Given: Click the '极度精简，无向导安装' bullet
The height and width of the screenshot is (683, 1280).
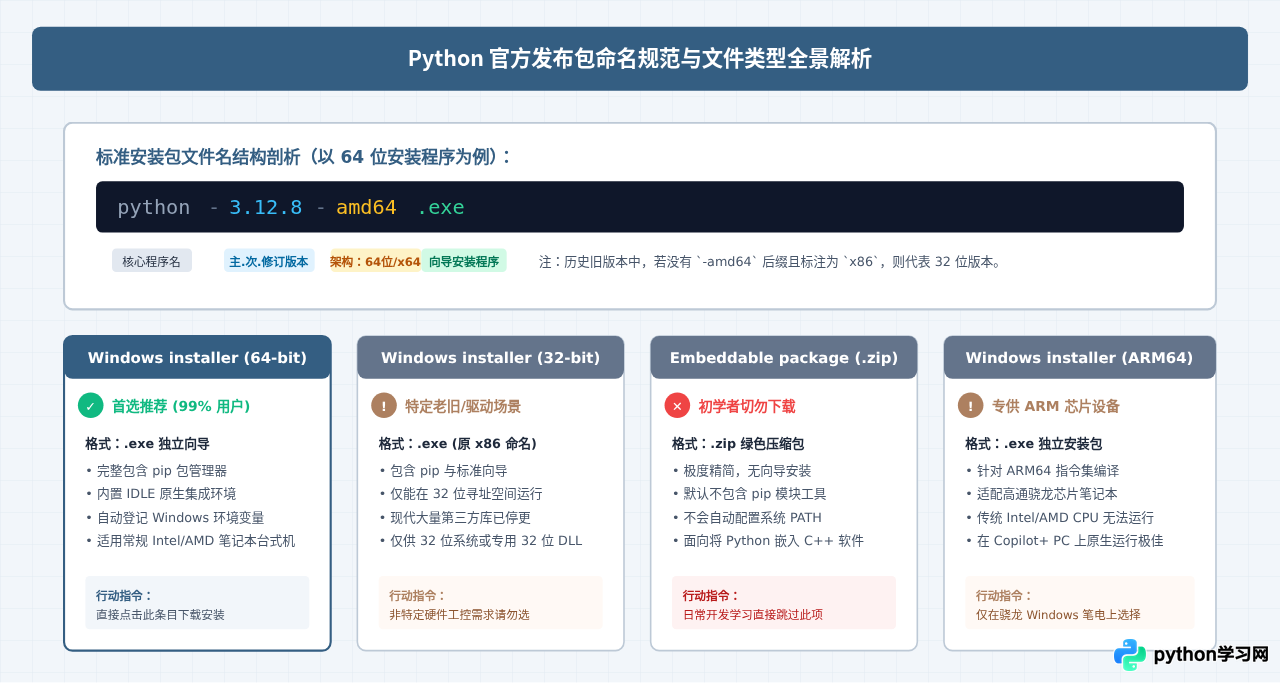Looking at the screenshot, I should point(742,470).
